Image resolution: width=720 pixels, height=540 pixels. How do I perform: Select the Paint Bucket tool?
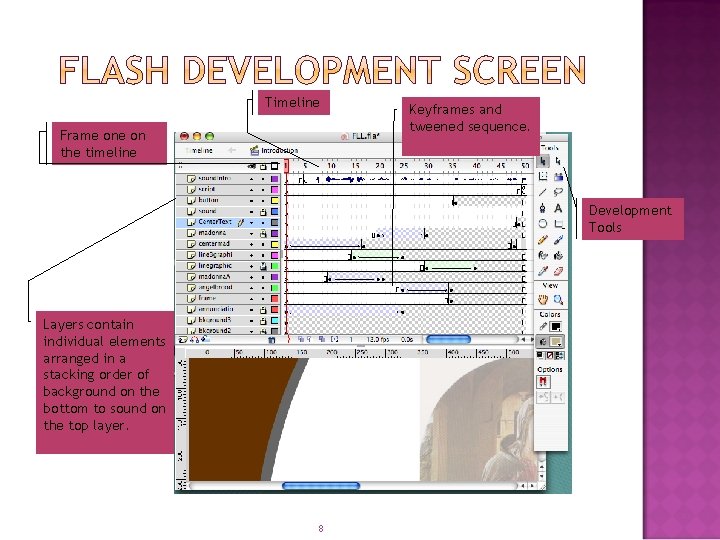(558, 255)
